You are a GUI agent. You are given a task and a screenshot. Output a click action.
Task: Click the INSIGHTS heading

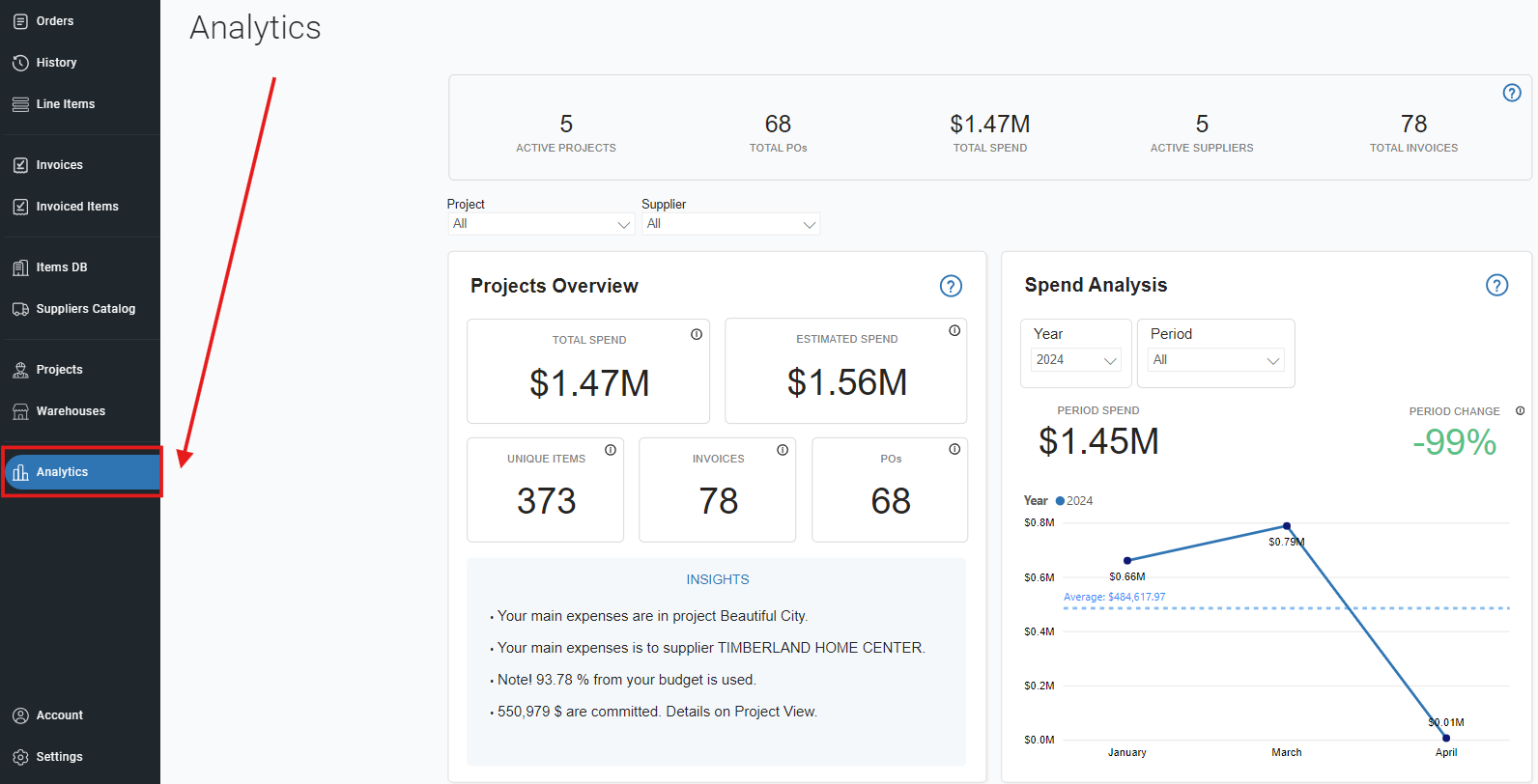718,579
